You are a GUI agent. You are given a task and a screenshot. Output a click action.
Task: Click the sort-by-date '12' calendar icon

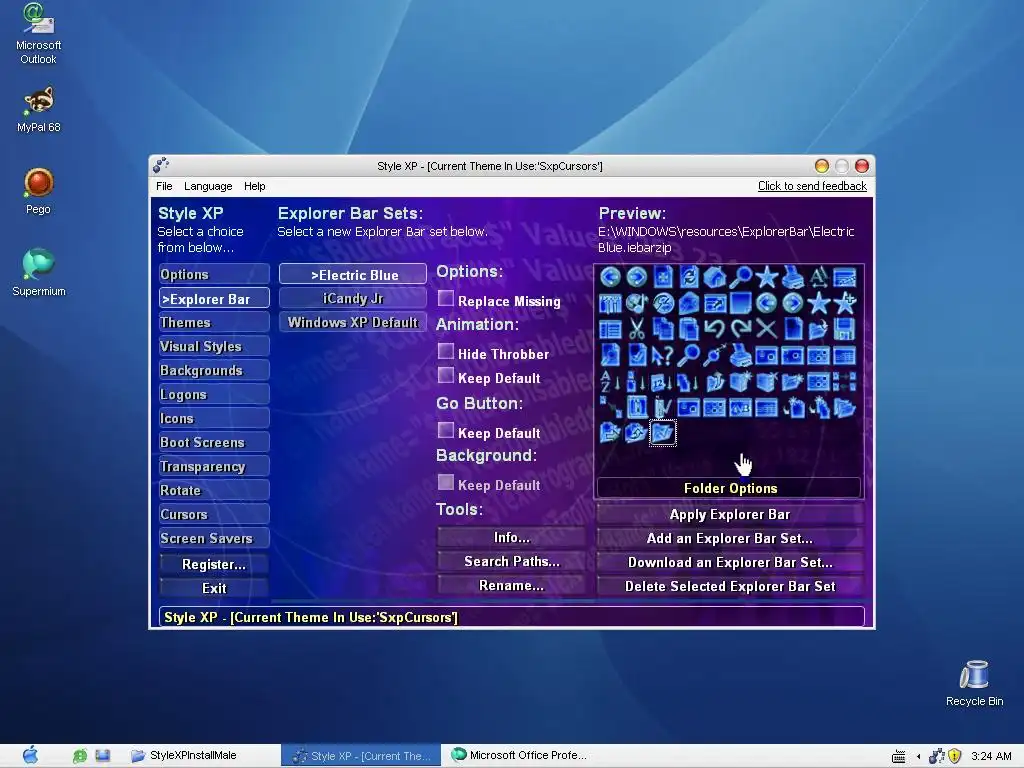[662, 381]
